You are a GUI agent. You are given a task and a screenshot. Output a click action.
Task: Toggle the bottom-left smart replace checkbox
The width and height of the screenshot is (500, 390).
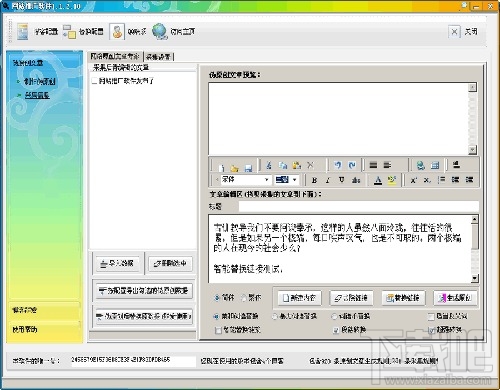pos(218,330)
